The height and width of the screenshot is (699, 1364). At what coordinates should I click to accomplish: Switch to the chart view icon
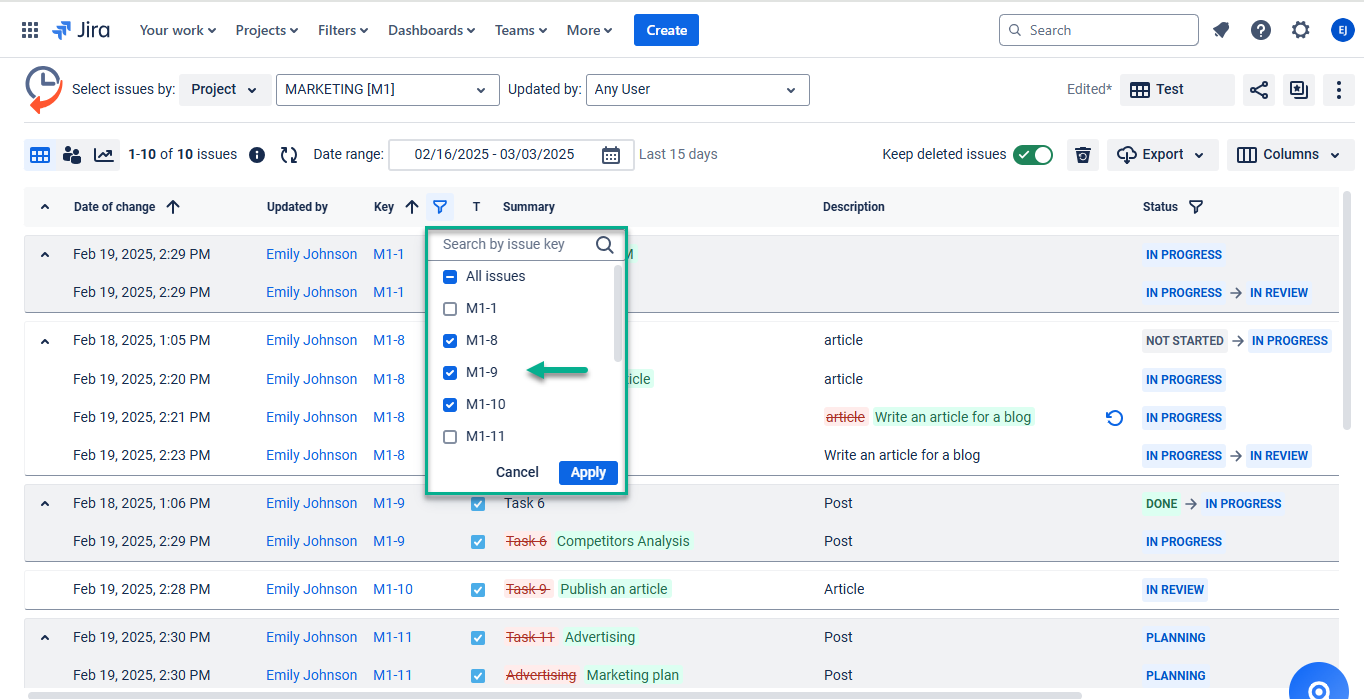point(103,155)
